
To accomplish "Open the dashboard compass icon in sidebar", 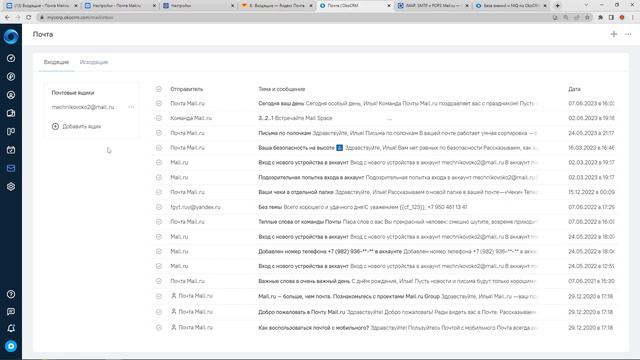I will 11,58.
